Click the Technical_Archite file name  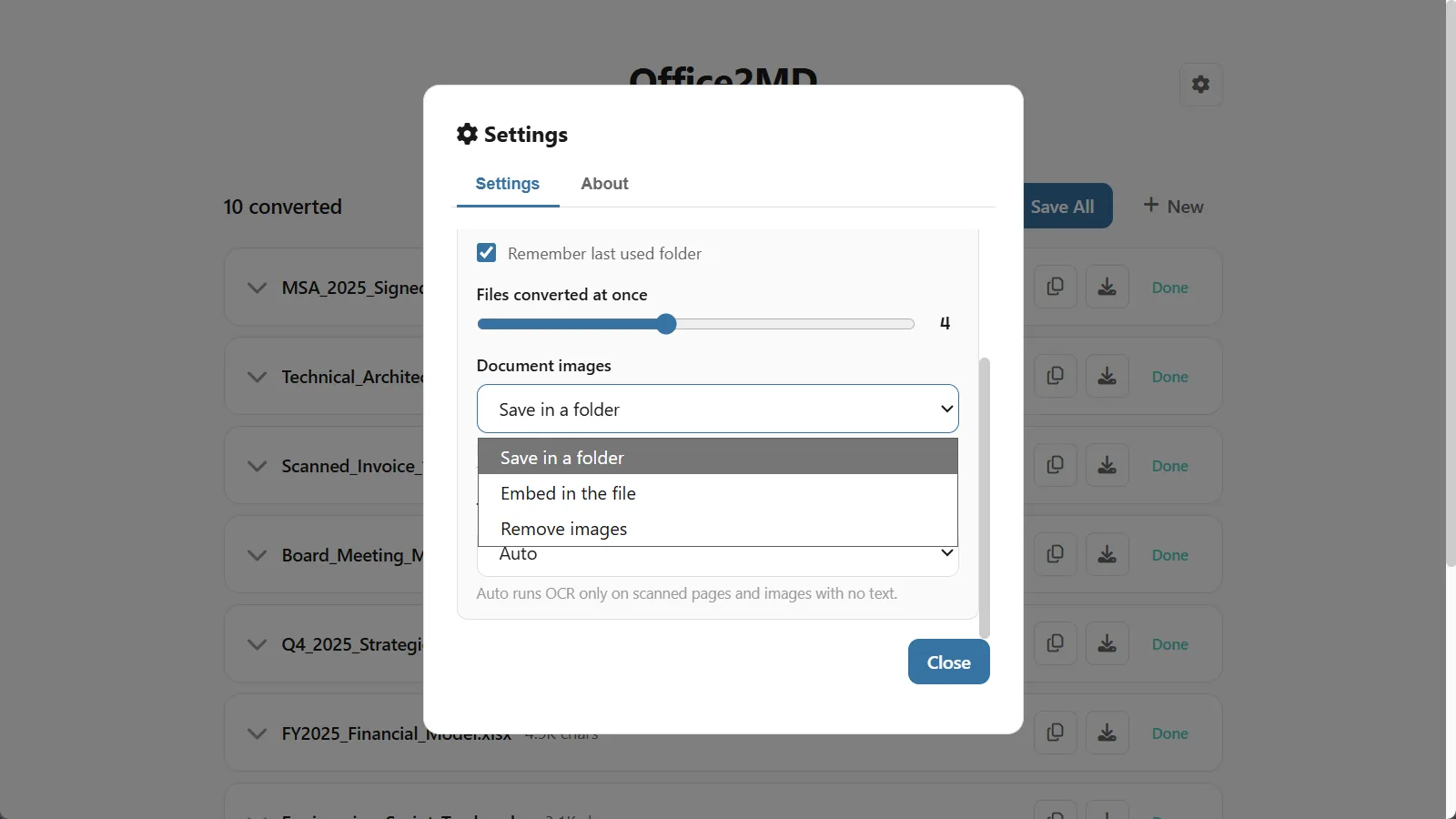click(353, 377)
